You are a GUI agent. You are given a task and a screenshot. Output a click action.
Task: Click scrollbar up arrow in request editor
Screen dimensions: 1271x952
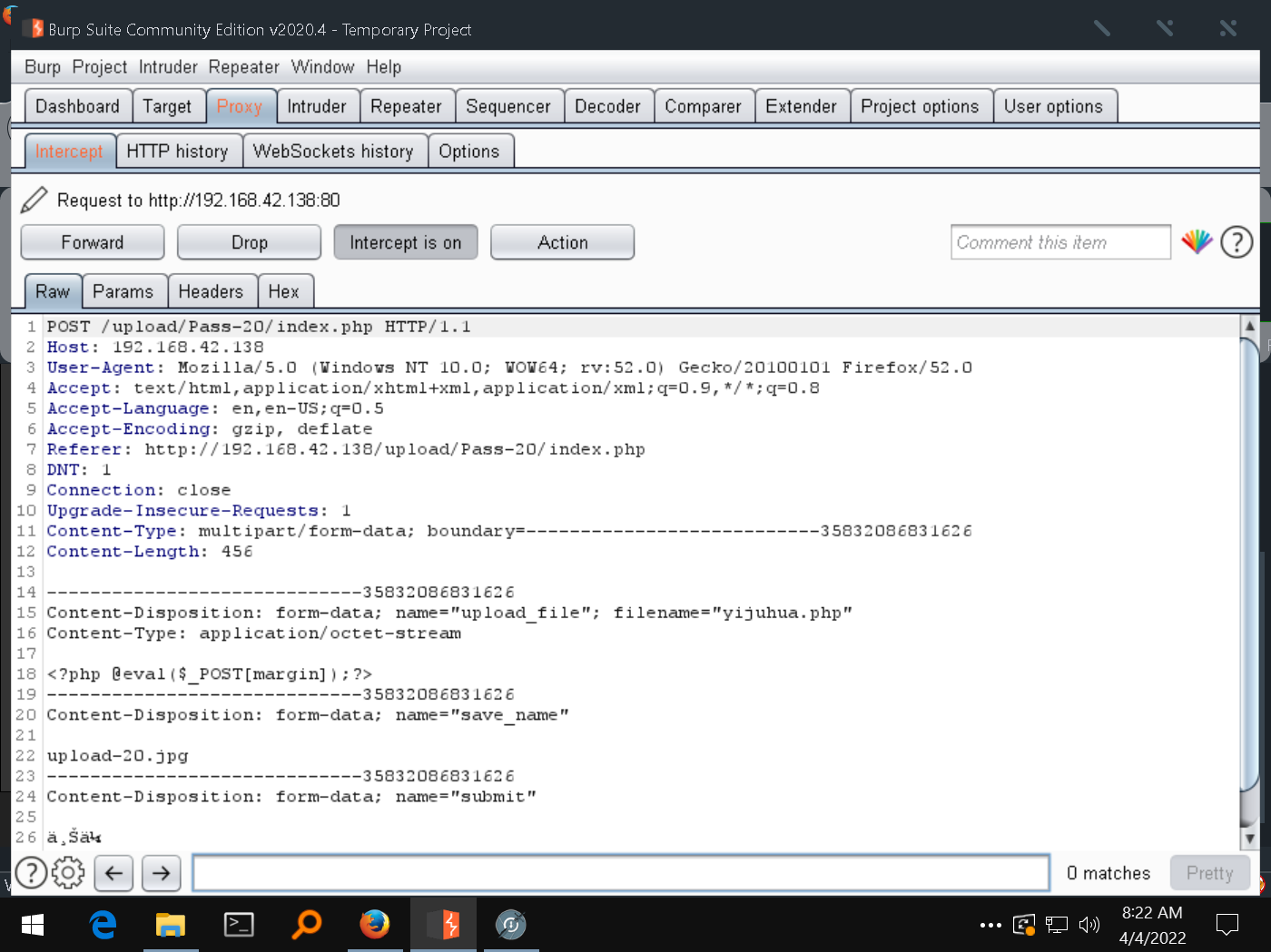click(x=1249, y=326)
